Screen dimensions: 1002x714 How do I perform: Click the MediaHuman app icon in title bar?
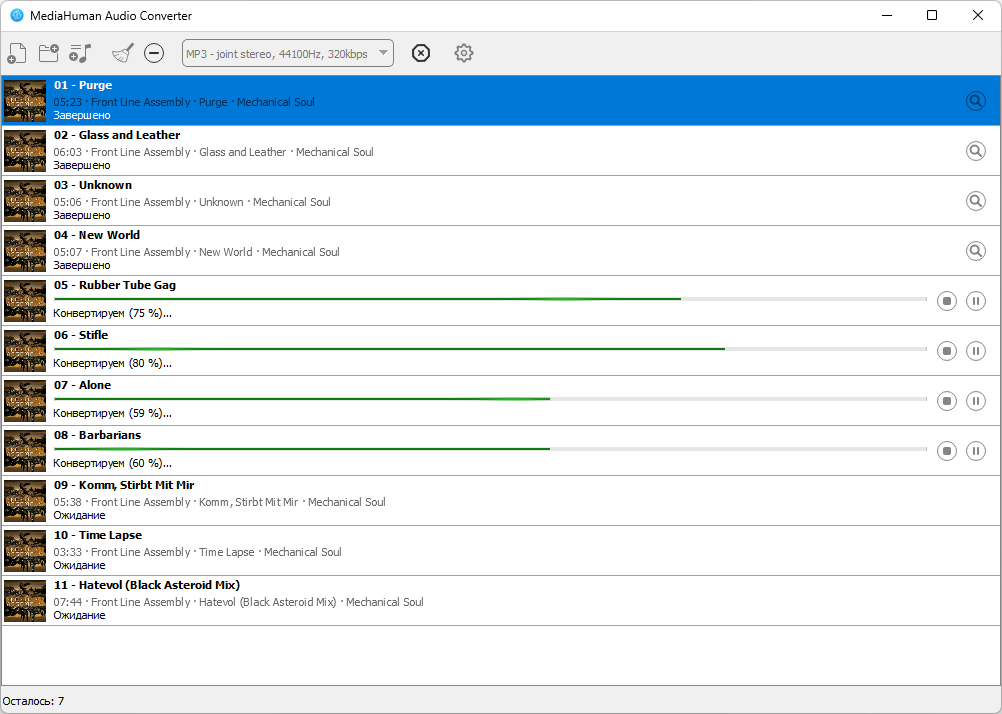17,15
